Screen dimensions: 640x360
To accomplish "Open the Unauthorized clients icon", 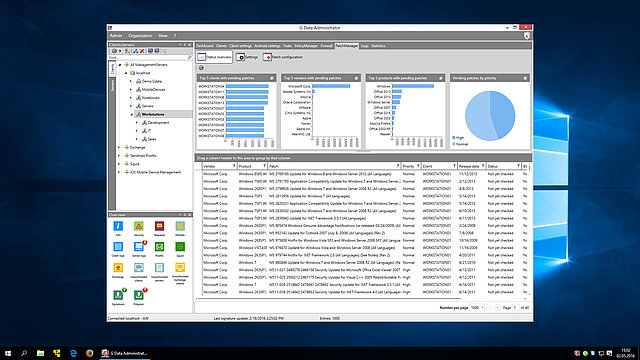I will [139, 267].
